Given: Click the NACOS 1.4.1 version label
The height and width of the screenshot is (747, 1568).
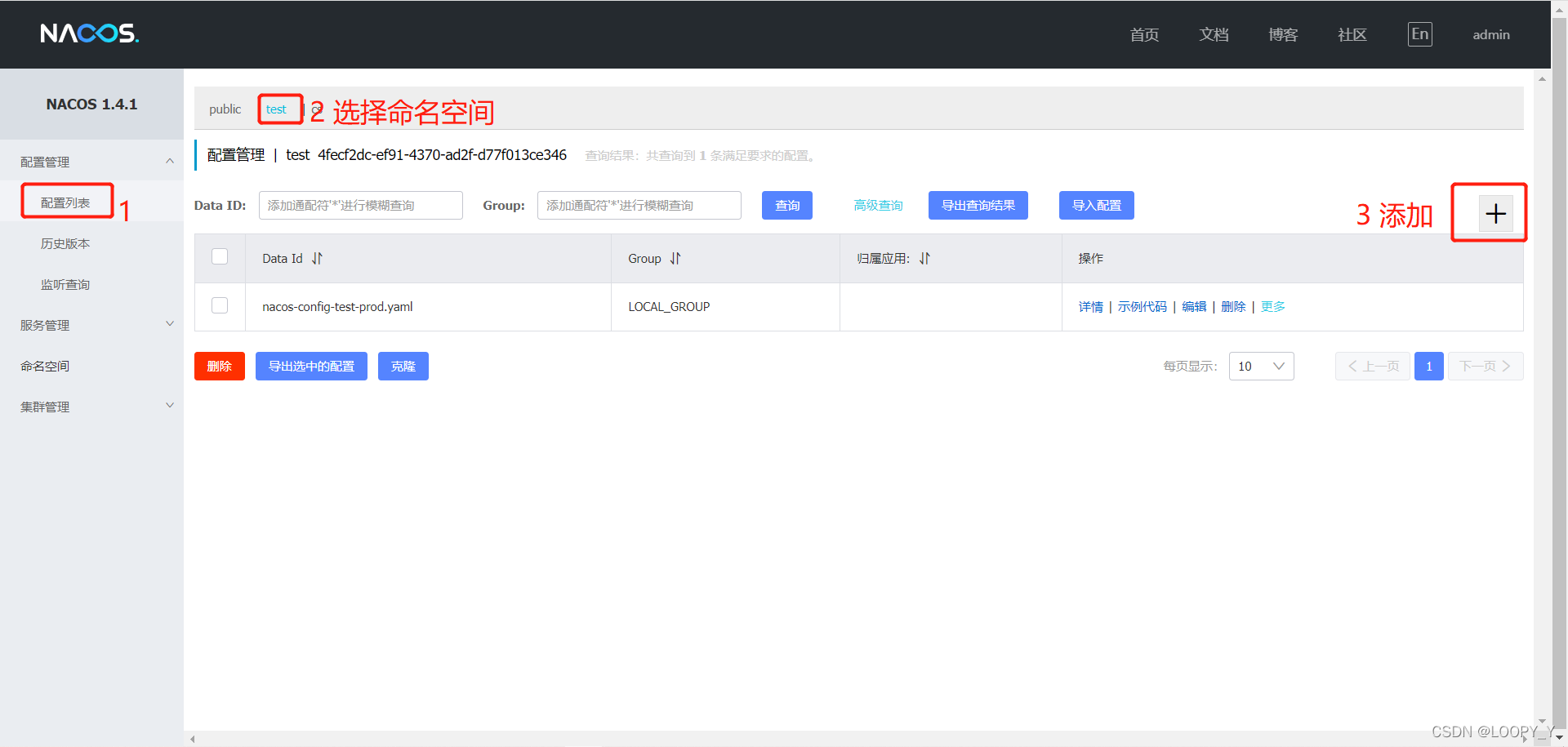Looking at the screenshot, I should (x=91, y=104).
